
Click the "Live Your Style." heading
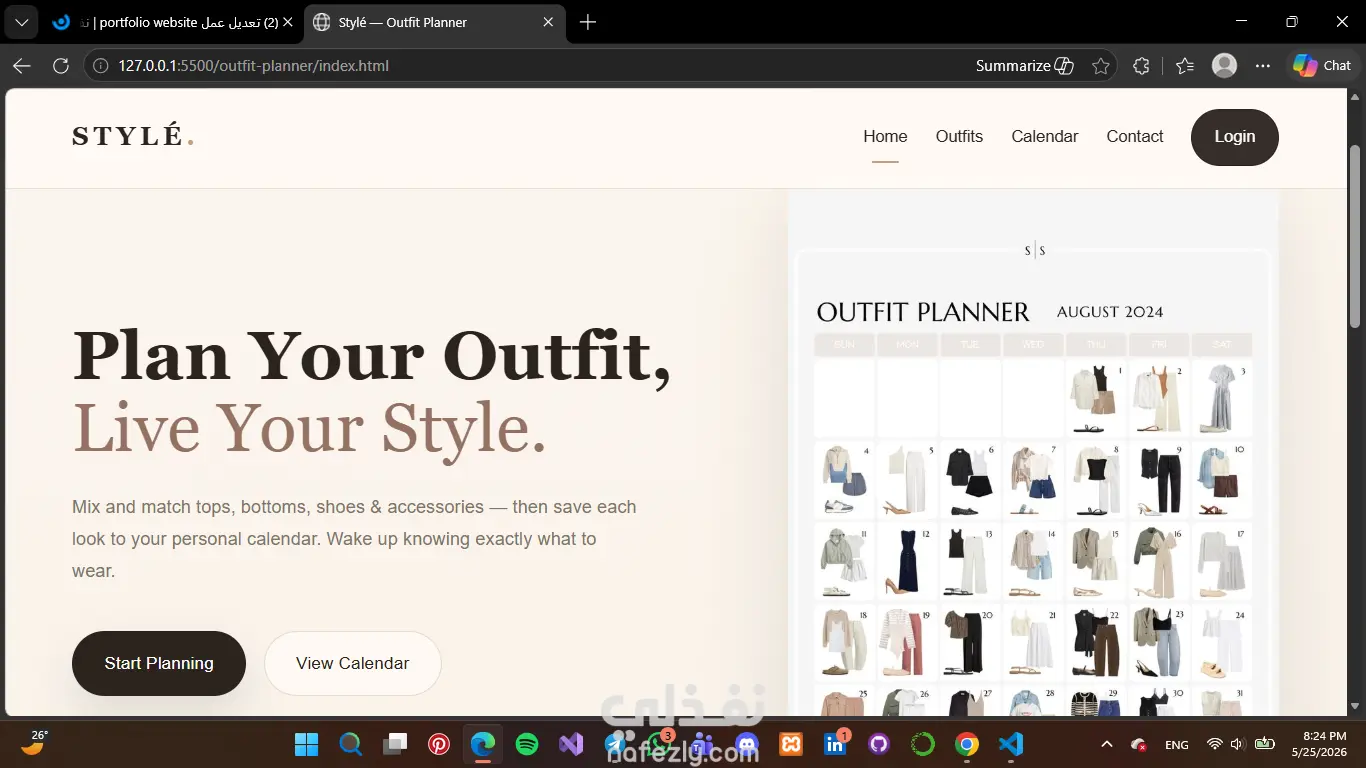pos(310,428)
